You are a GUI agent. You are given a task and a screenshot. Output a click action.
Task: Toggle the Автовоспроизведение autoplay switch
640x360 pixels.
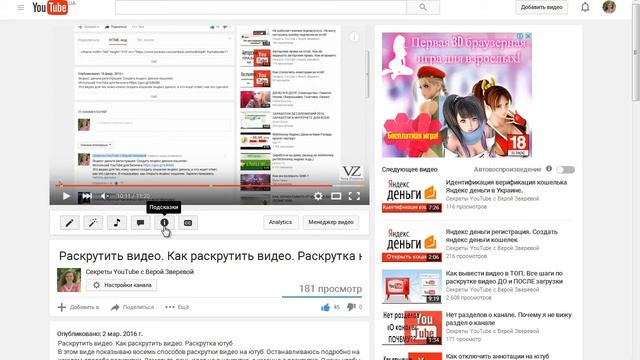565,169
